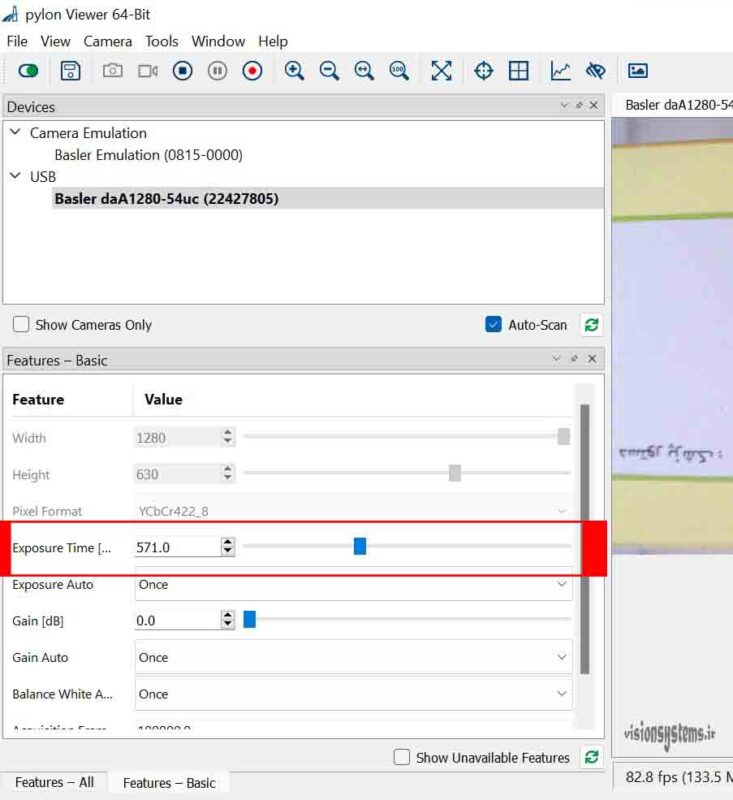Open Devices panel dropdown chevron
The width and height of the screenshot is (733, 800).
coord(564,105)
